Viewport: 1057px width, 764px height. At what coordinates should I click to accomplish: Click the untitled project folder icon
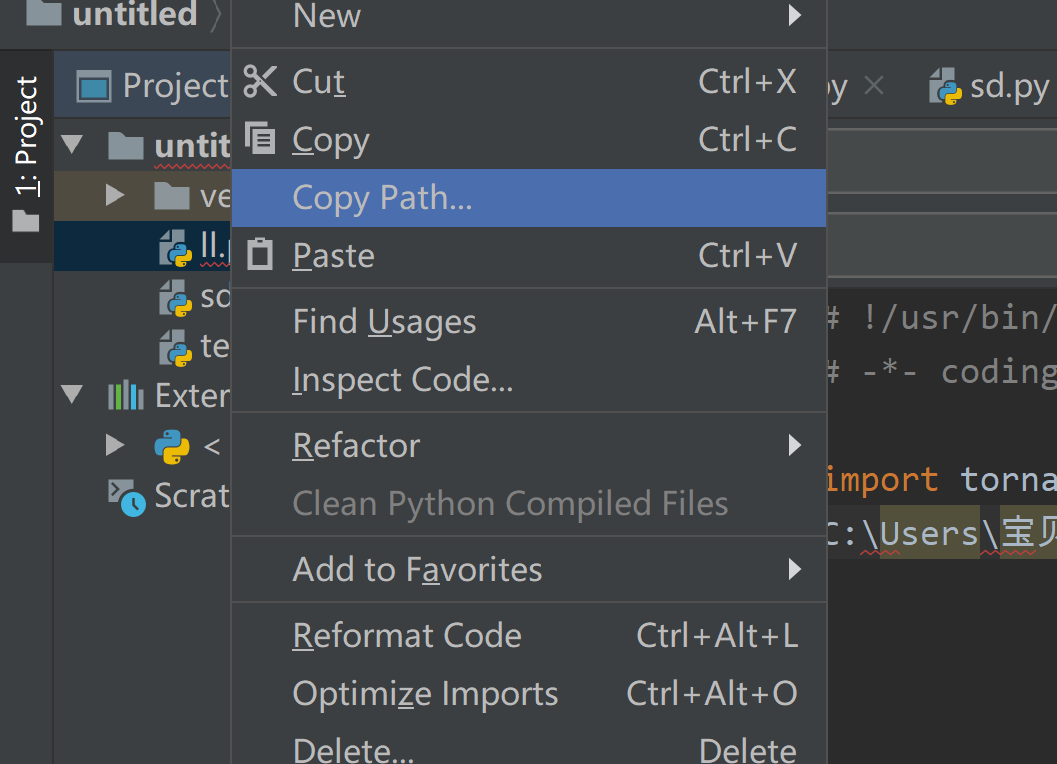(126, 145)
